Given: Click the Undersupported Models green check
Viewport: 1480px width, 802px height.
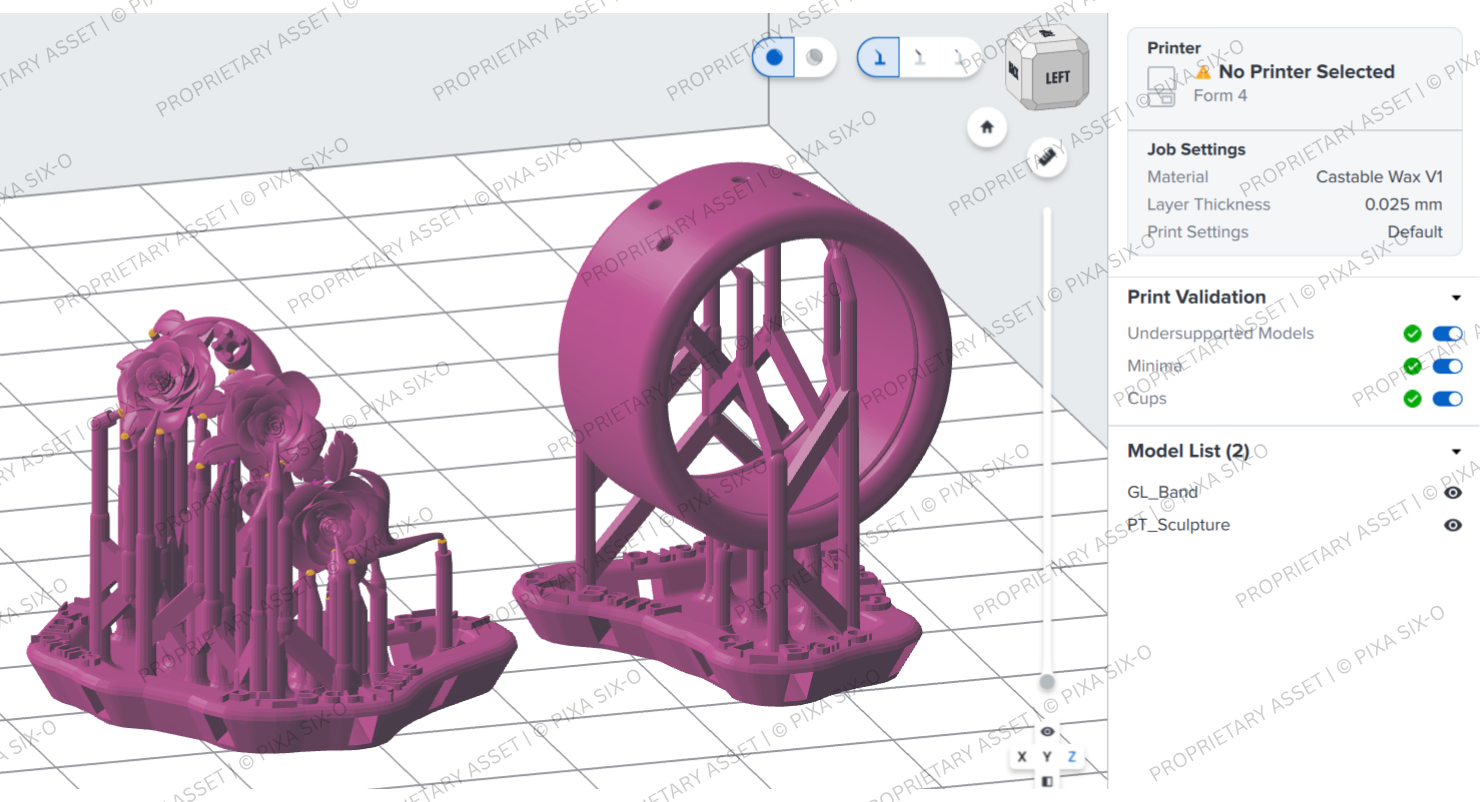Looking at the screenshot, I should coord(1412,334).
